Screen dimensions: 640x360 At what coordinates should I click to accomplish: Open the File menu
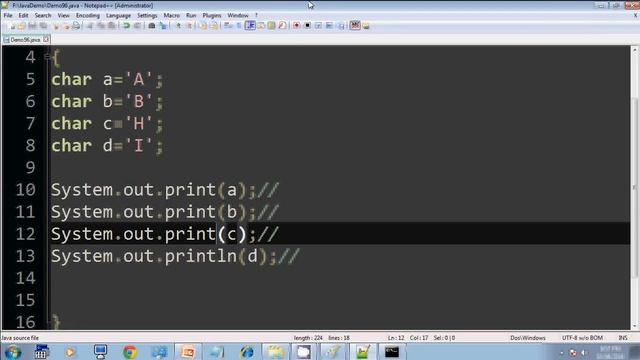click(x=8, y=15)
